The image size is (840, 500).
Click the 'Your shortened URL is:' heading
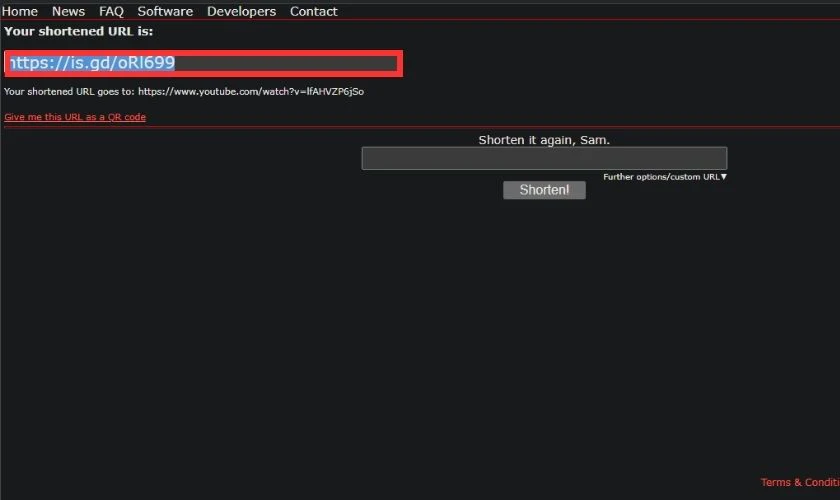click(78, 31)
